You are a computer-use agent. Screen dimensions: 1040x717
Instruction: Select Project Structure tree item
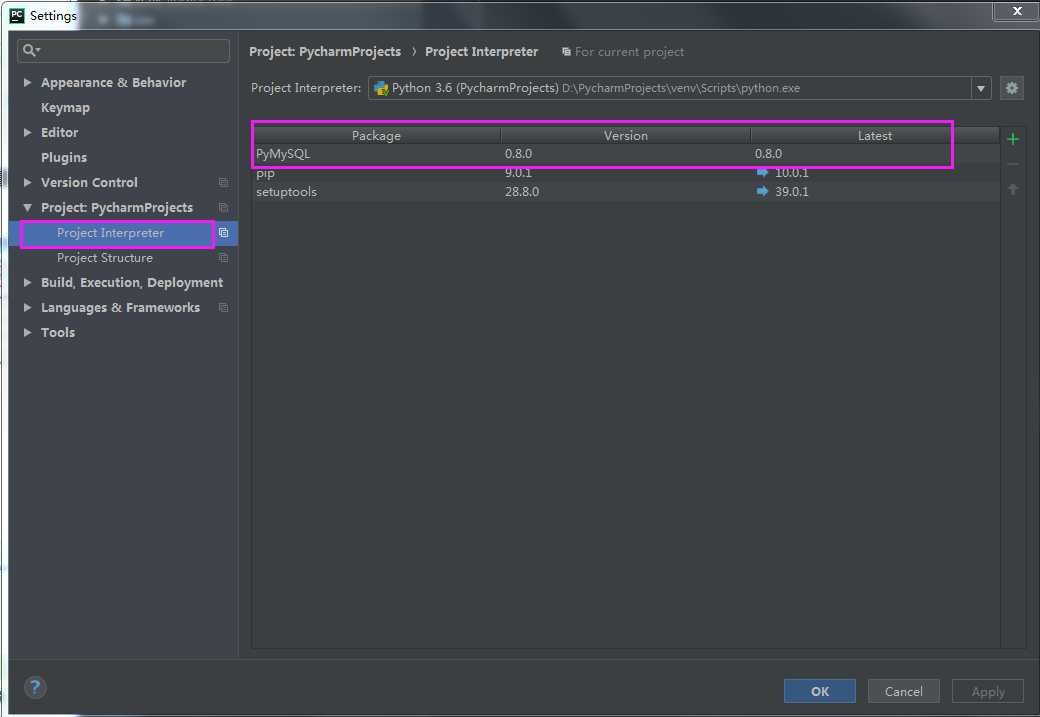tap(105, 257)
